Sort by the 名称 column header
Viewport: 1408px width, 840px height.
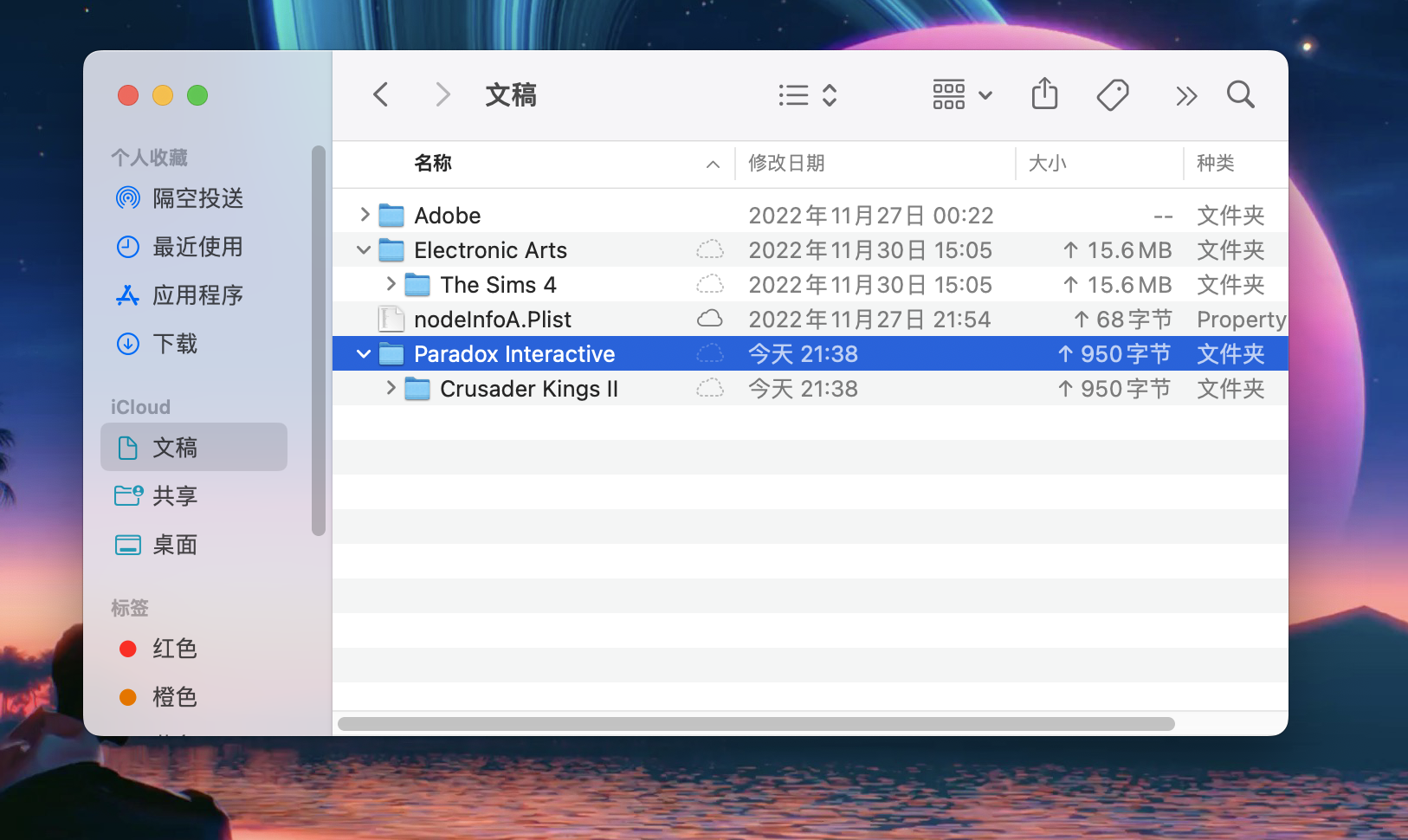[433, 163]
